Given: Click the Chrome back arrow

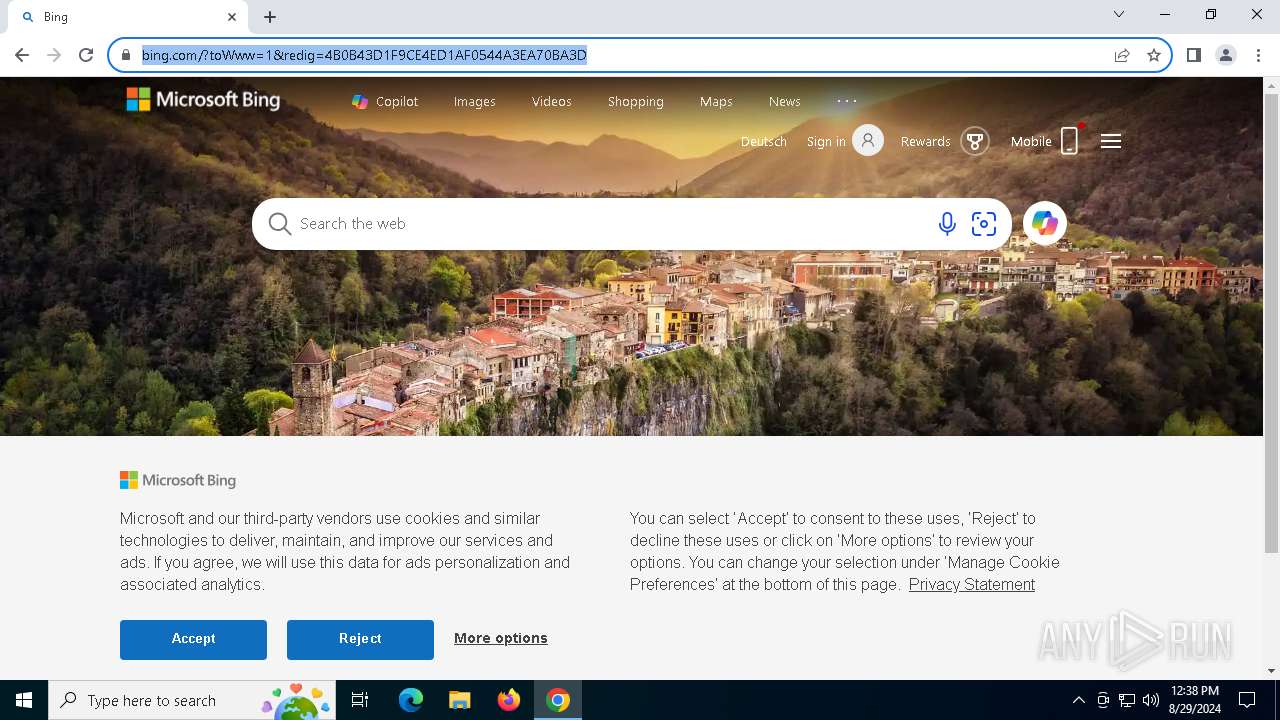Looking at the screenshot, I should pos(22,55).
